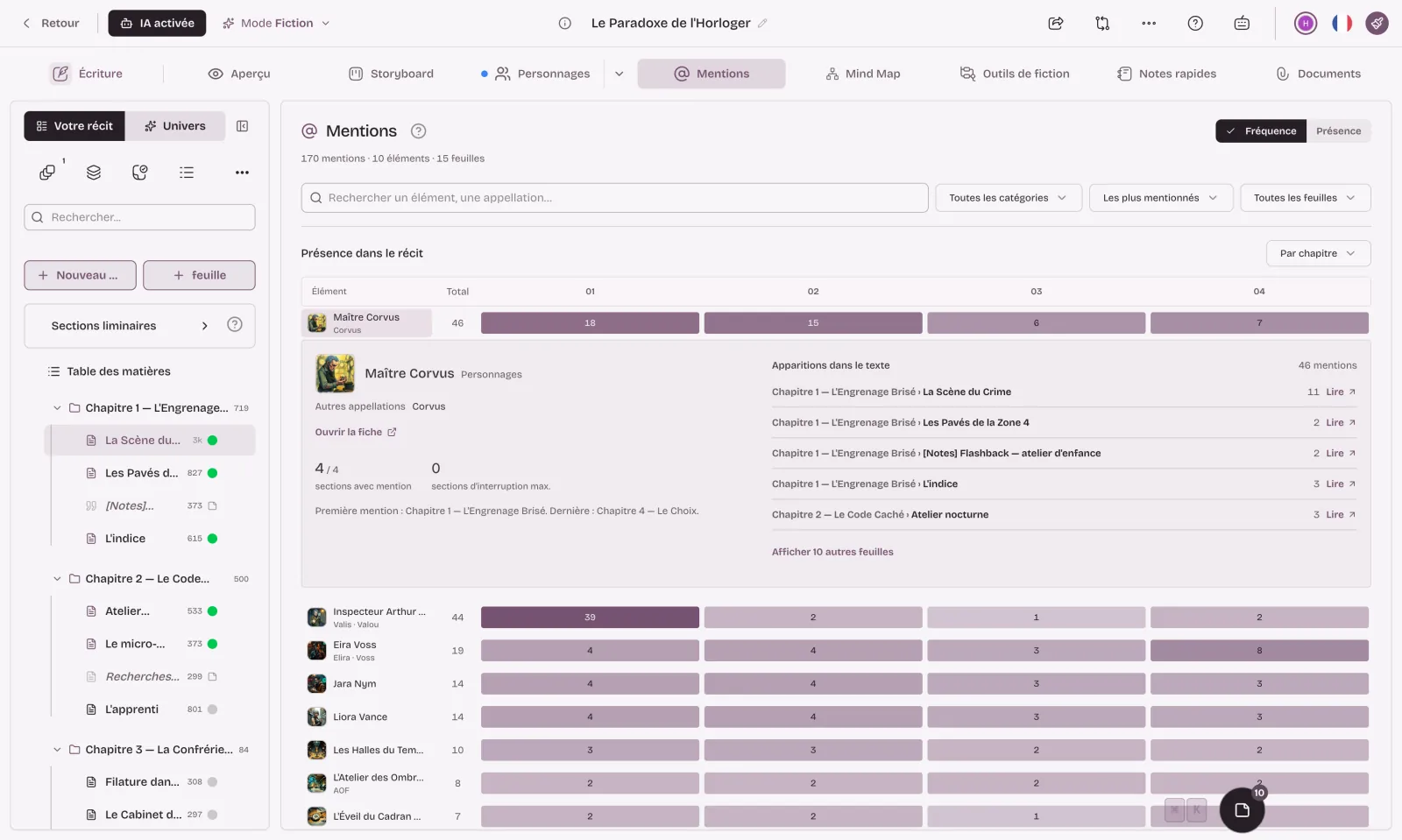
Task: Click Maître Corvus chapter 01 bar with 18
Action: [590, 323]
